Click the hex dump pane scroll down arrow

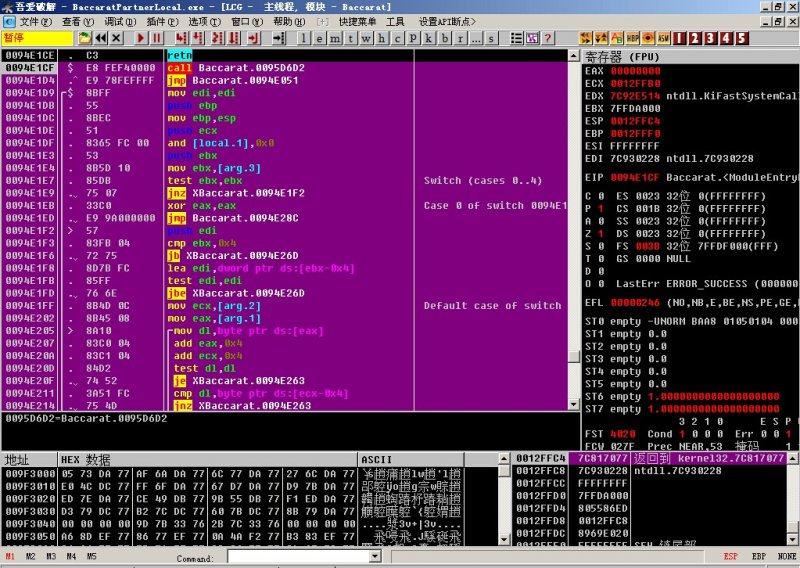coord(504,539)
